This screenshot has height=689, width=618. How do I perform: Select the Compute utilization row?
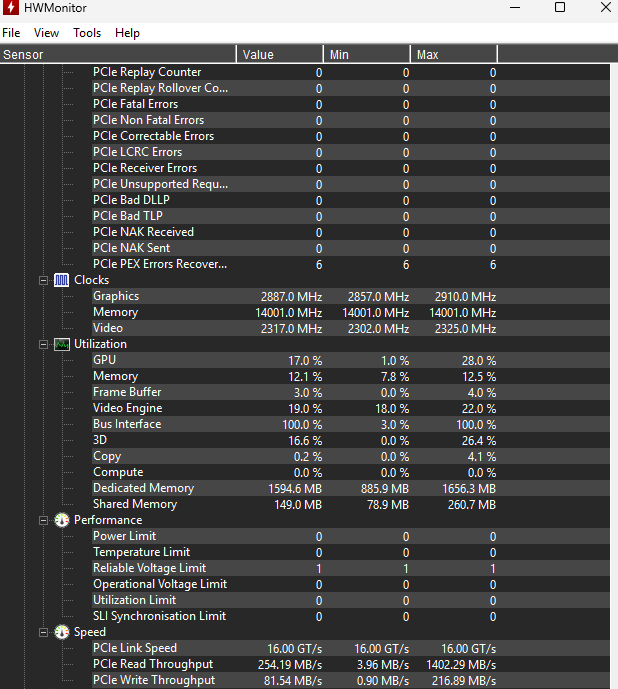tap(351, 472)
